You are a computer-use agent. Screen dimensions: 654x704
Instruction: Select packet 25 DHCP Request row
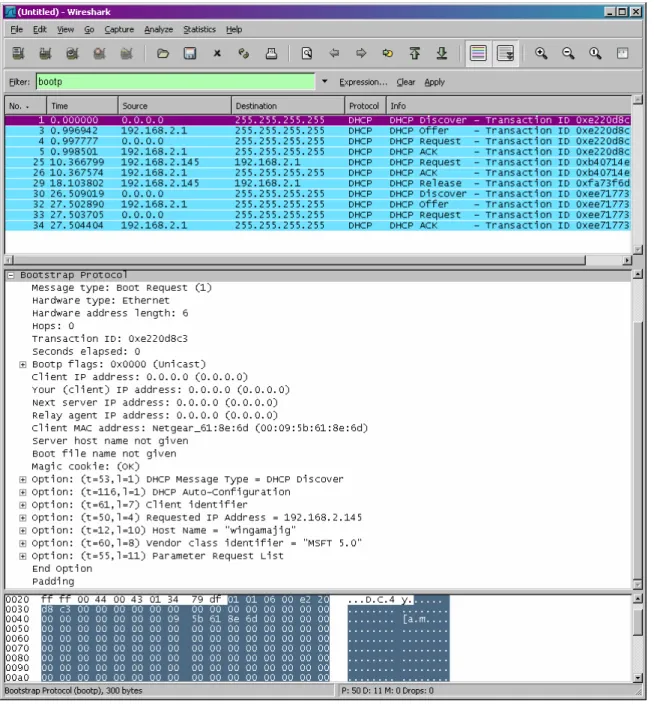point(318,162)
